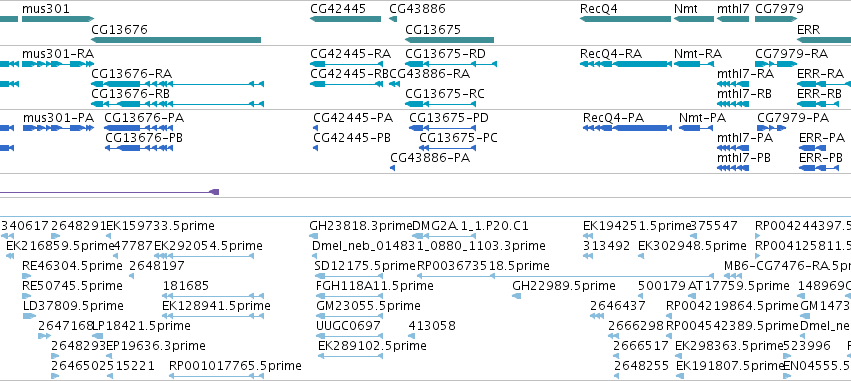Click the CG13675 gene bar

(449, 40)
